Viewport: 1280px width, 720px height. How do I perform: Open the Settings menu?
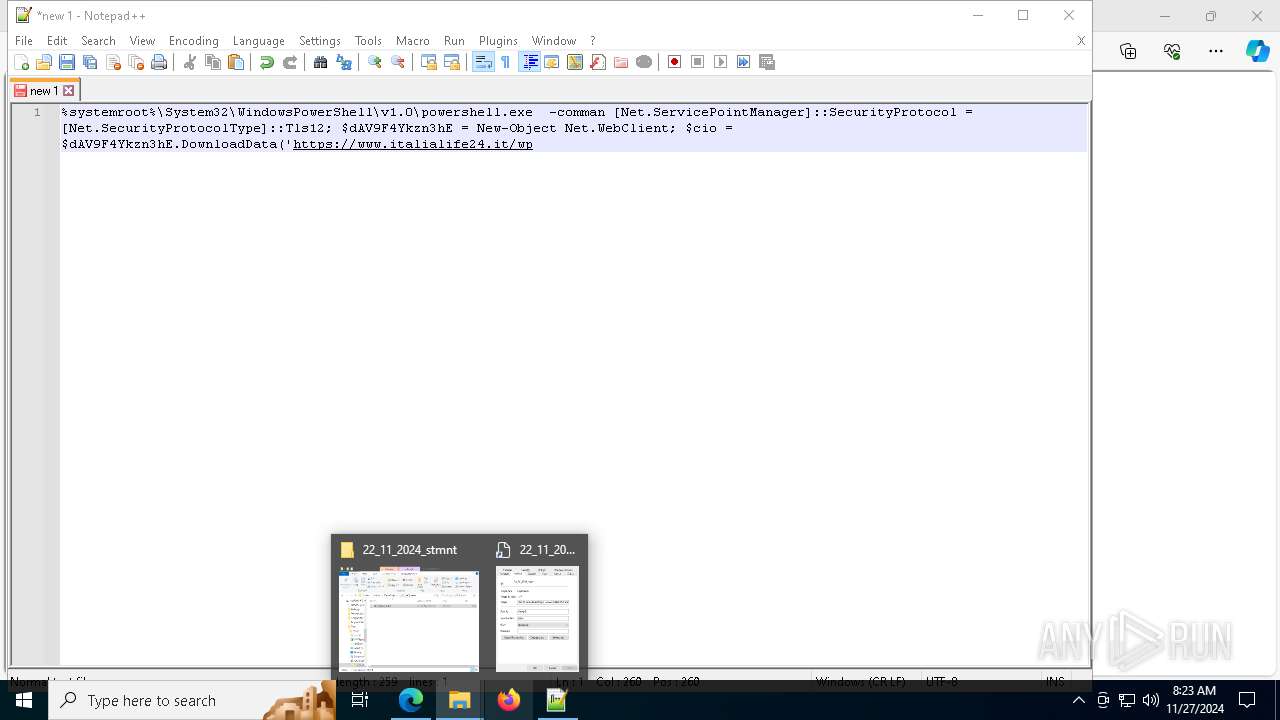(x=320, y=41)
